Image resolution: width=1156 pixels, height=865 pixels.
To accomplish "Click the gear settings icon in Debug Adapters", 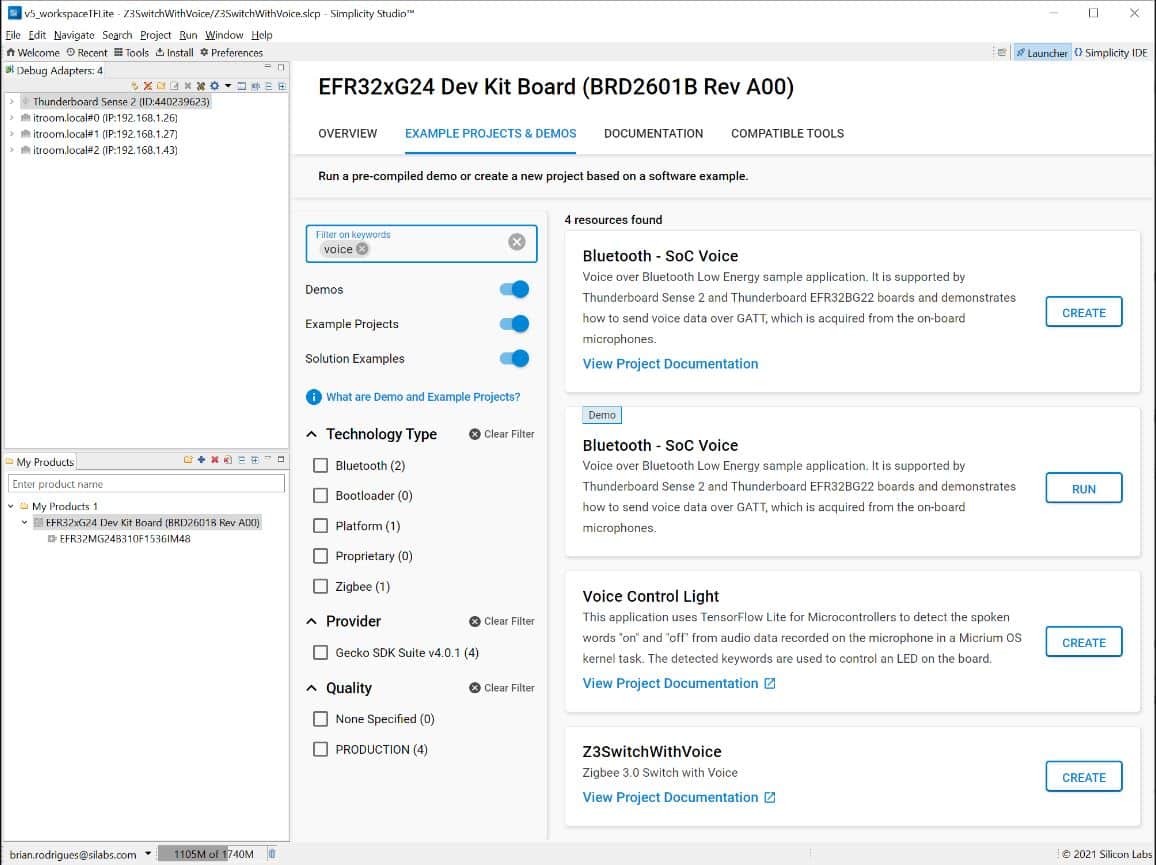I will point(215,86).
